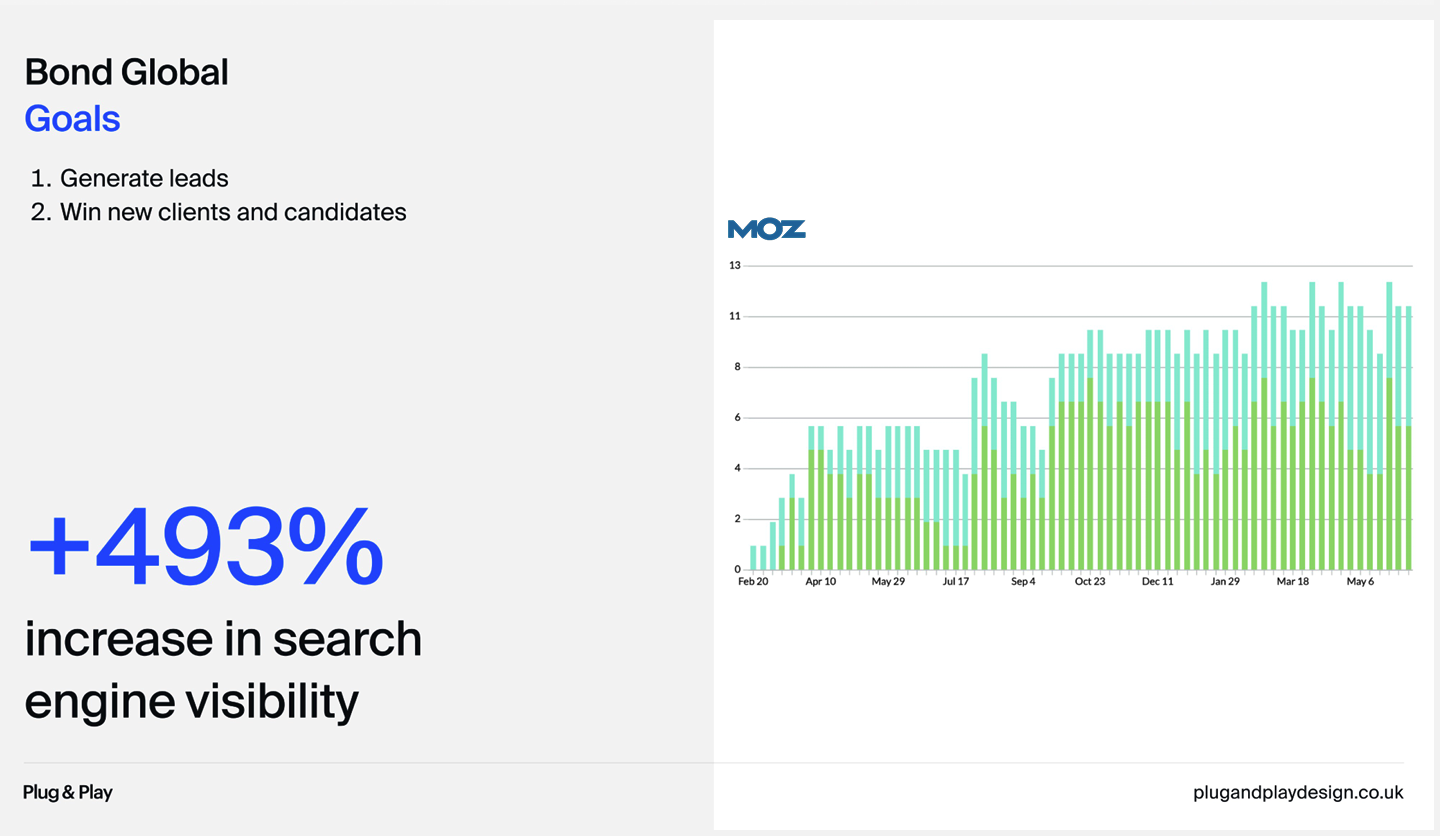Image resolution: width=1440 pixels, height=836 pixels.
Task: Click the Oct 23 axis label
Action: point(1090,581)
